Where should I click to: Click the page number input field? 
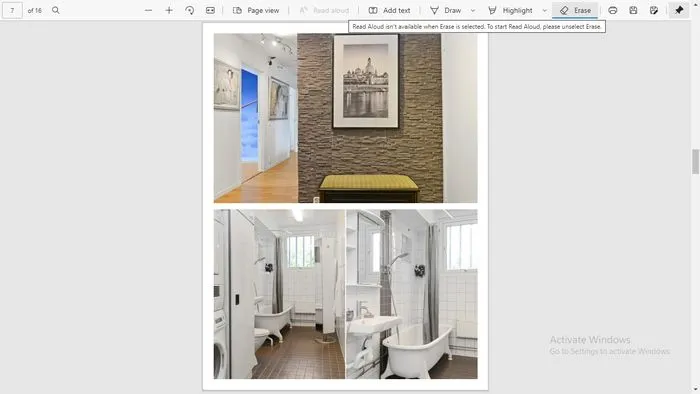pos(12,10)
